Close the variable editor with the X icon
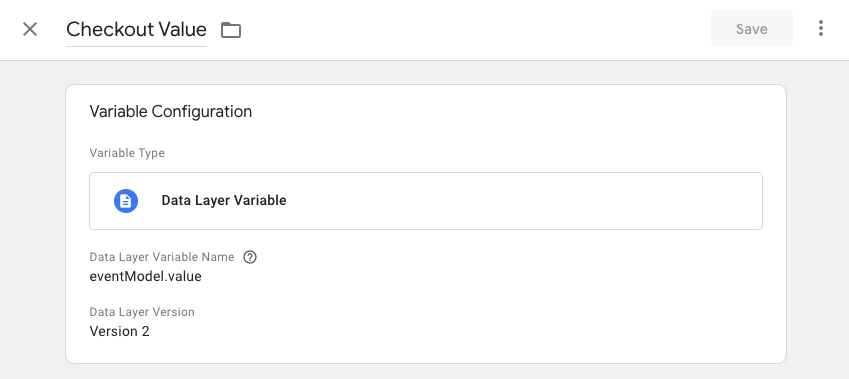 (30, 29)
